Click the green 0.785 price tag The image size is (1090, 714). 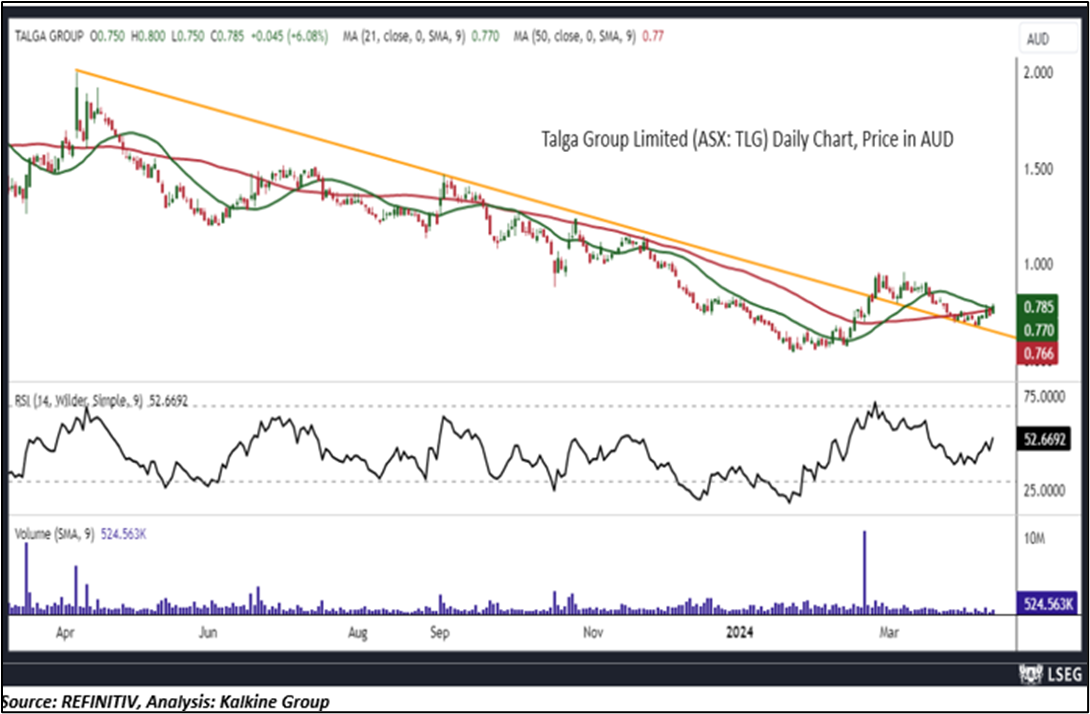coord(1039,307)
